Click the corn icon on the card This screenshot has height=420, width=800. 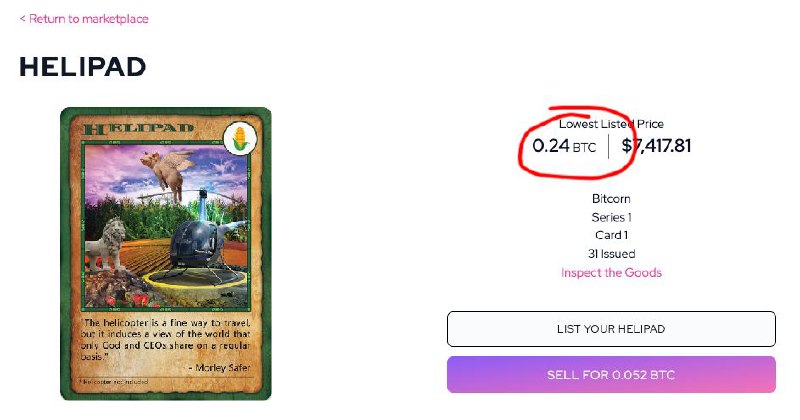(240, 138)
